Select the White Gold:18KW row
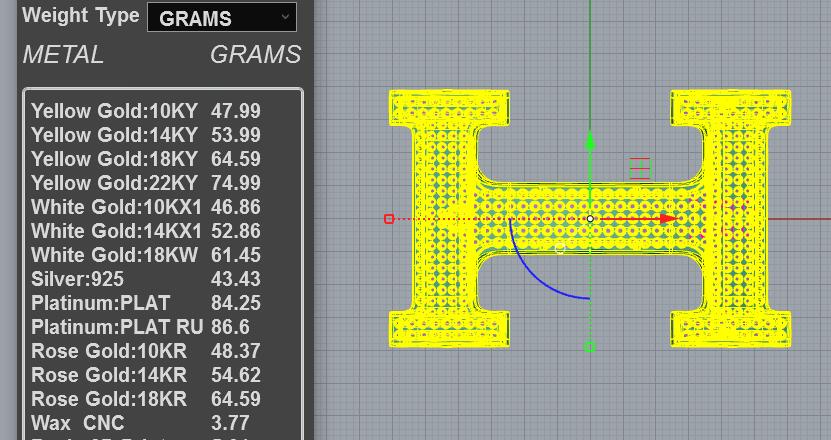The width and height of the screenshot is (831, 440). (x=146, y=255)
